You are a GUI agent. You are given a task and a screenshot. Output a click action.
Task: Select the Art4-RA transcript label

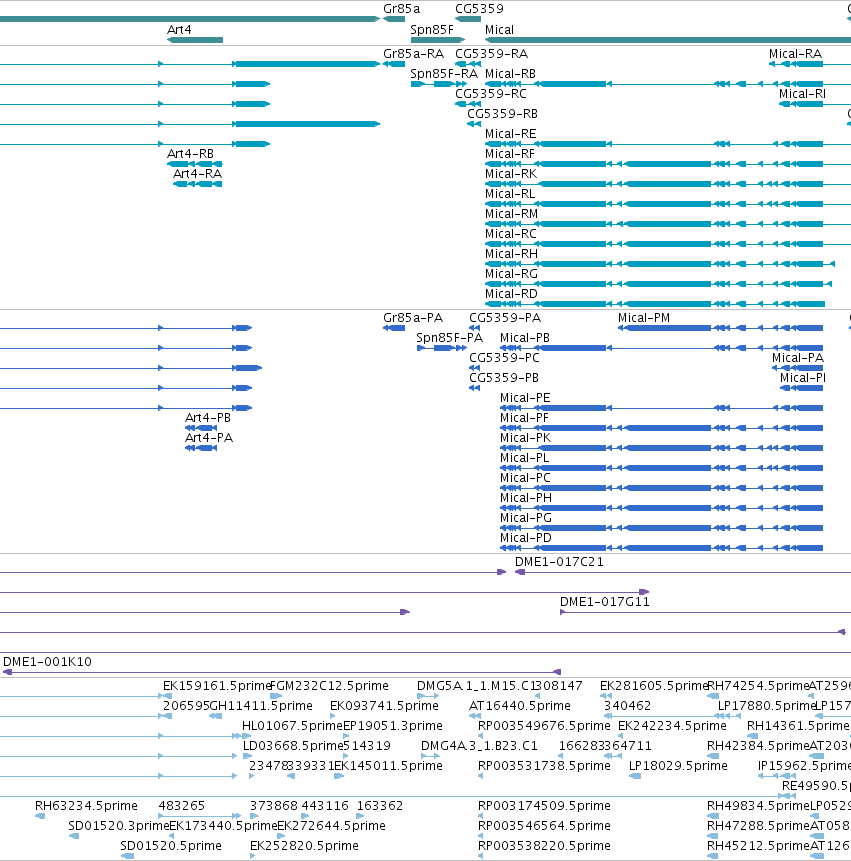[x=198, y=174]
